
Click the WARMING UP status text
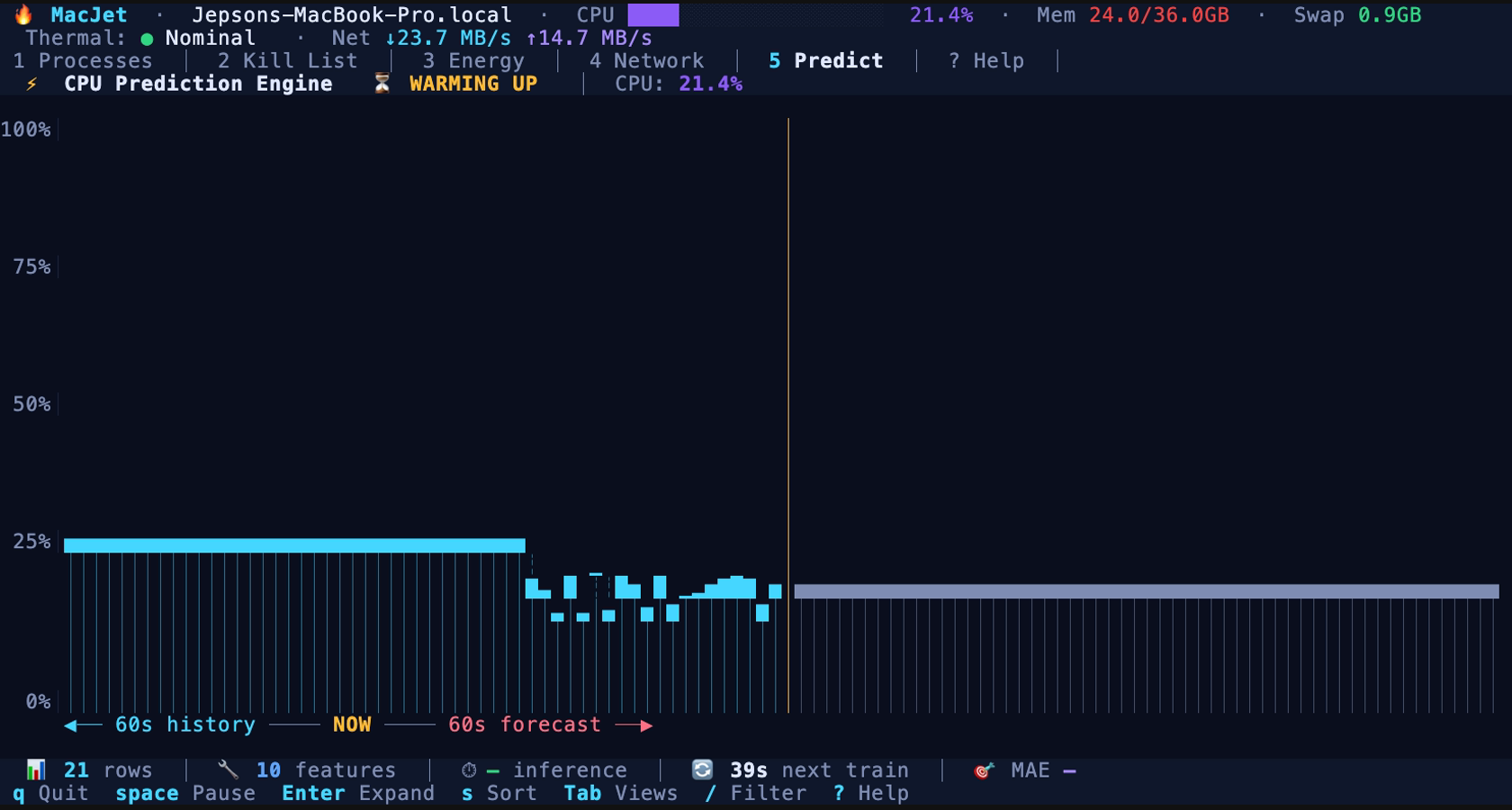473,84
